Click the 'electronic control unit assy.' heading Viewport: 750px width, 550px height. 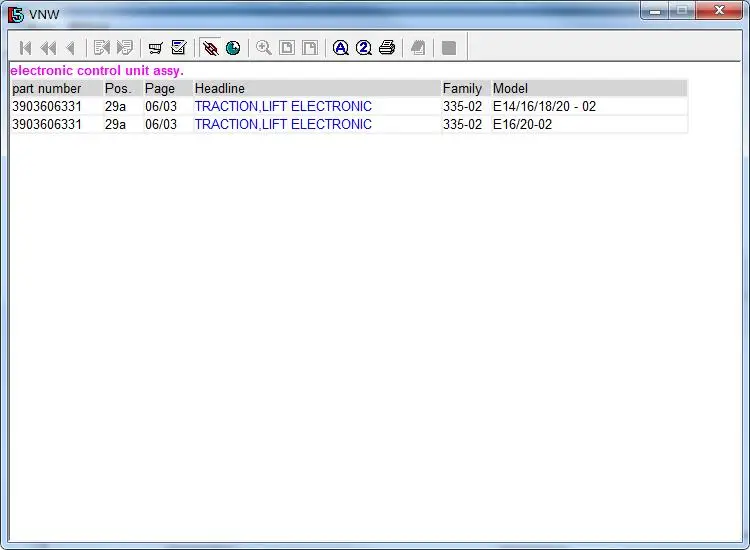point(97,71)
